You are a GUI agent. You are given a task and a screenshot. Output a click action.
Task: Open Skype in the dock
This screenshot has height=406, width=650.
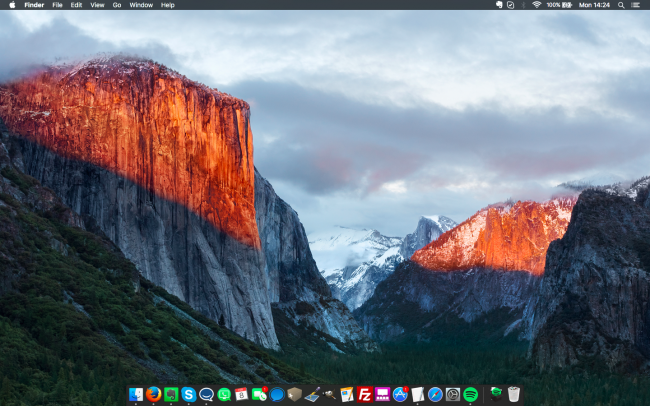[x=189, y=394]
